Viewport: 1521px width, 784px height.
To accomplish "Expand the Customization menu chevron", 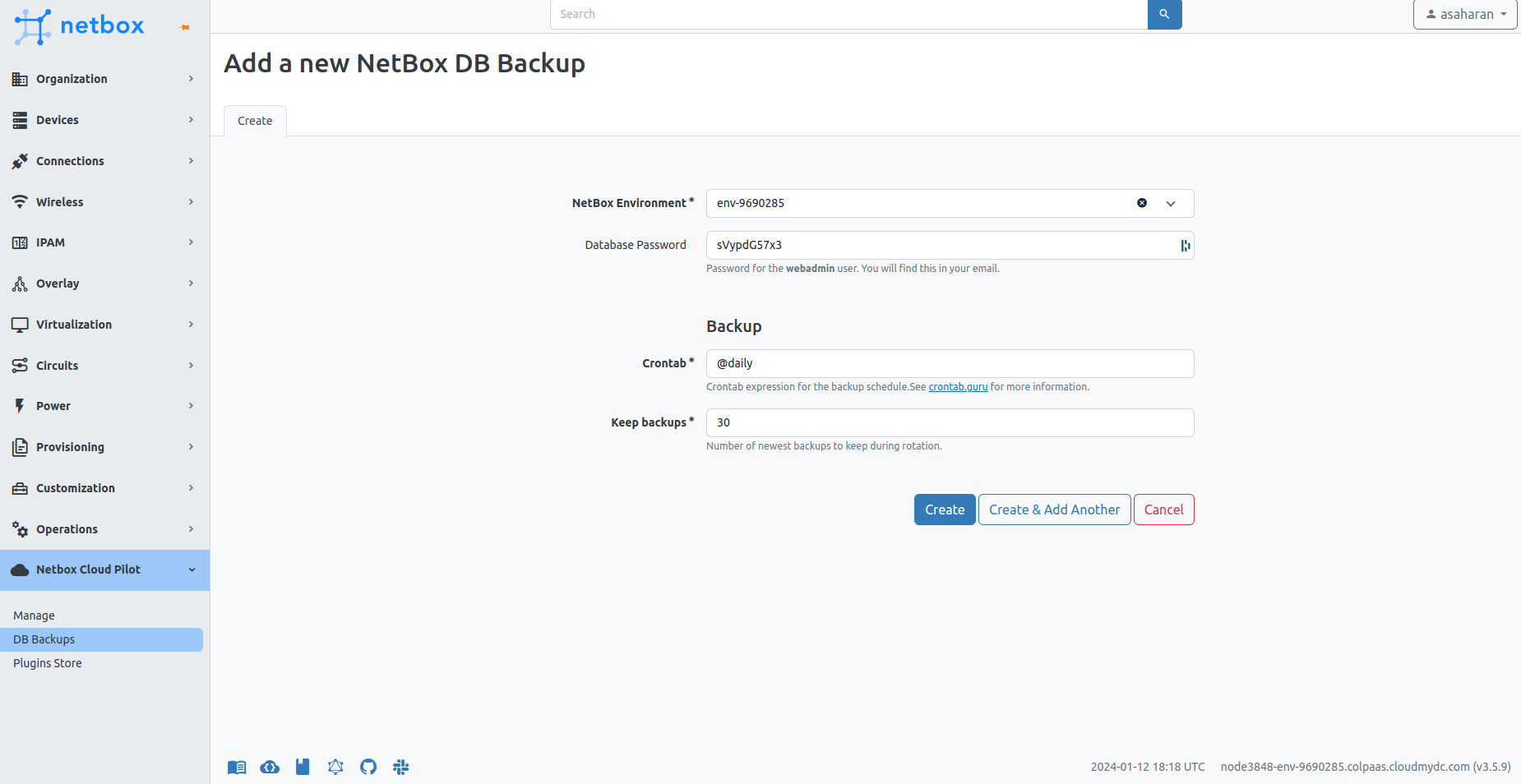I will pyautogui.click(x=191, y=488).
